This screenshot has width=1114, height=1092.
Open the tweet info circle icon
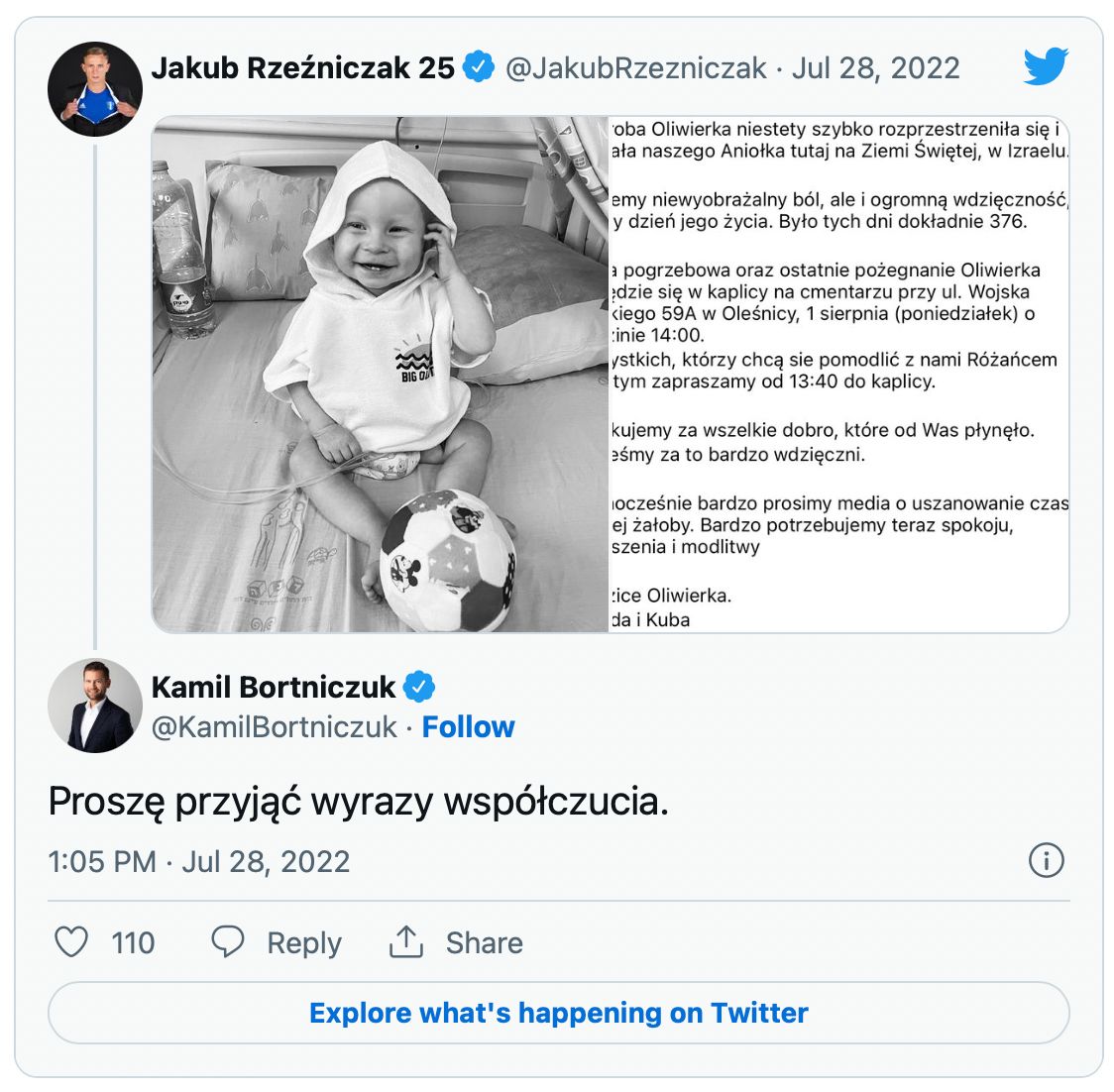click(1046, 860)
